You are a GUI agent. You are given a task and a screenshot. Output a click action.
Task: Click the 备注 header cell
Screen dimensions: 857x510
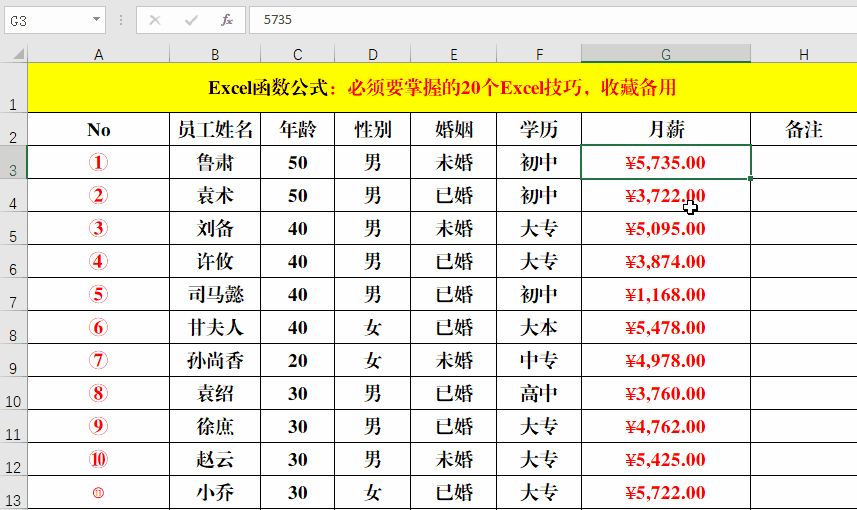[x=803, y=130]
